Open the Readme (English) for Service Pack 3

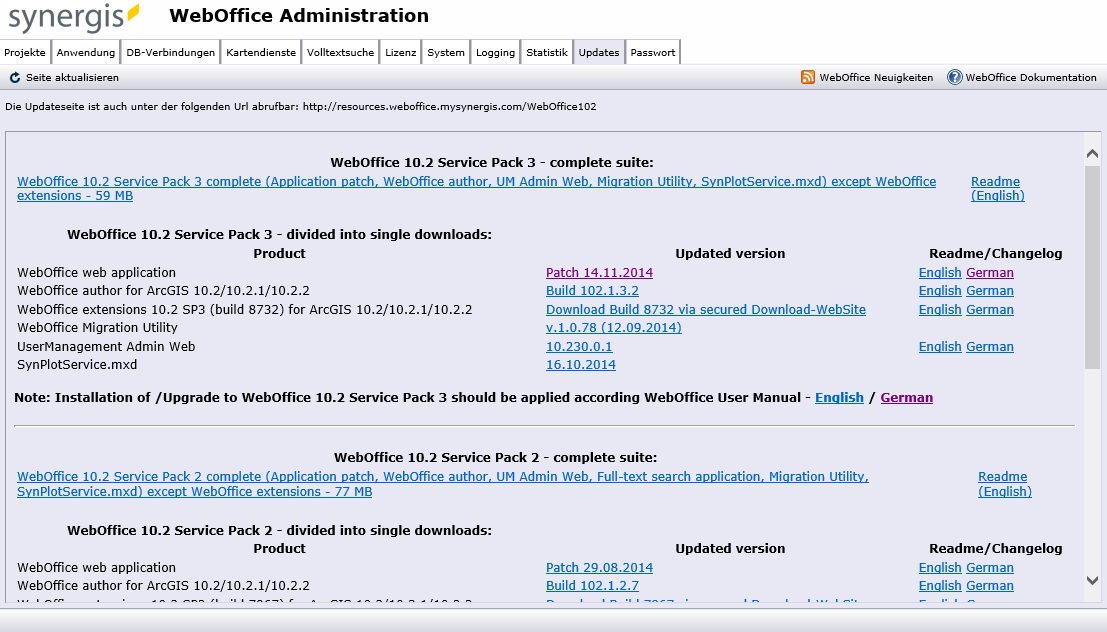coord(994,188)
